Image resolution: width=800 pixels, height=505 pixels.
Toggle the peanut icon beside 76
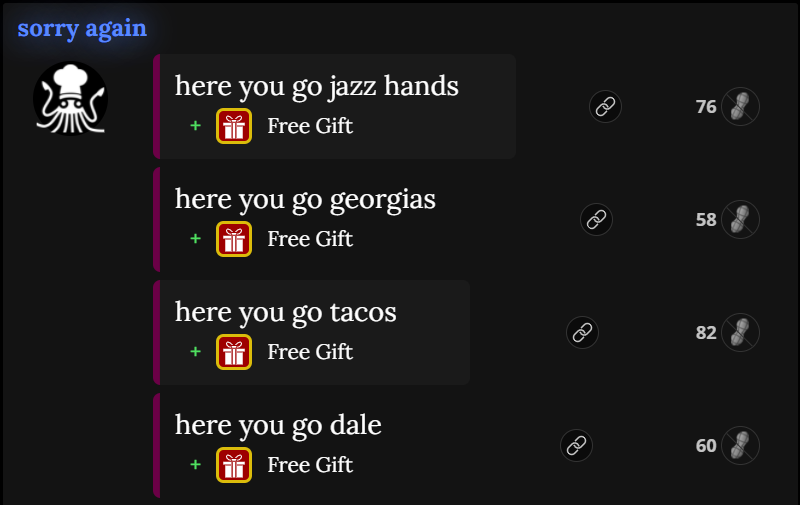click(740, 107)
